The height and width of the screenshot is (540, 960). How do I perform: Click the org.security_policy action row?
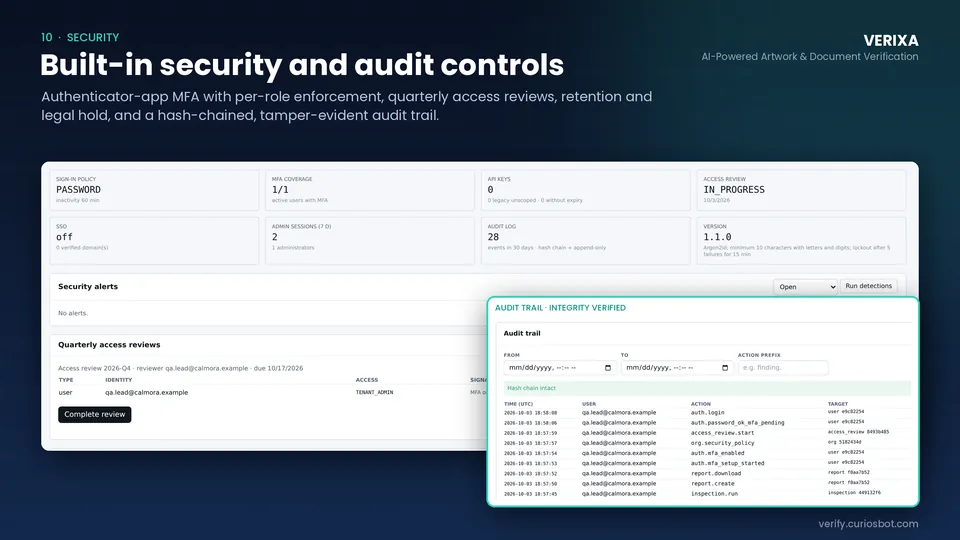point(707,443)
